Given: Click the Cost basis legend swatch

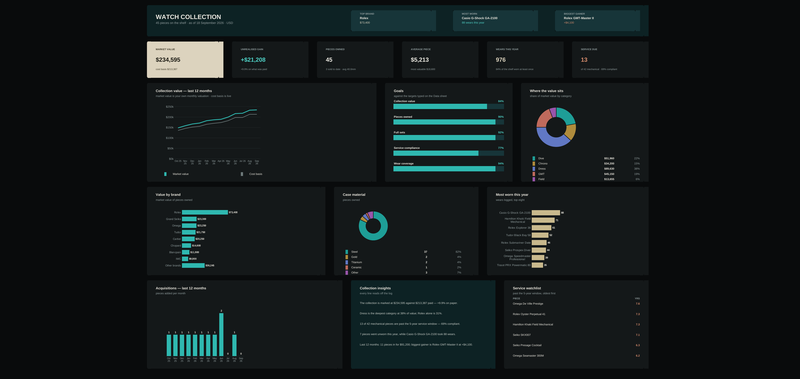Looking at the screenshot, I should point(242,174).
